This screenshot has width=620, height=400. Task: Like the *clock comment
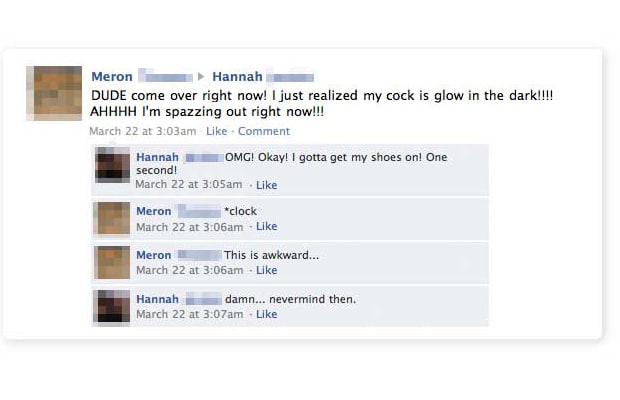(267, 226)
